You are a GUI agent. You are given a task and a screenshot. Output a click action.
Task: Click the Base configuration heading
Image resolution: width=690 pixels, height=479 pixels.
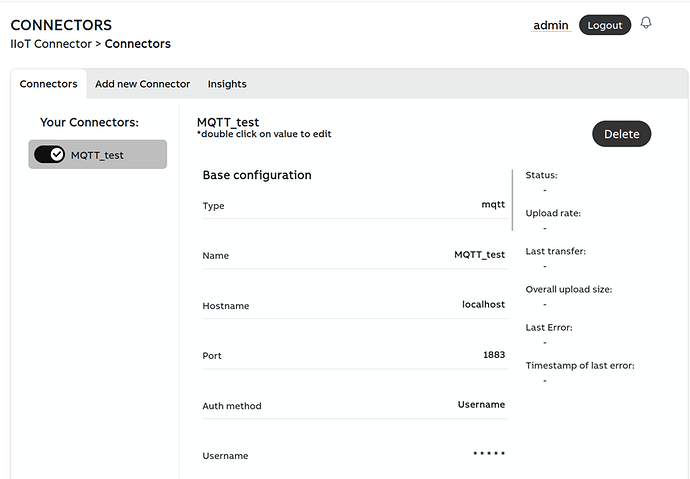257,175
